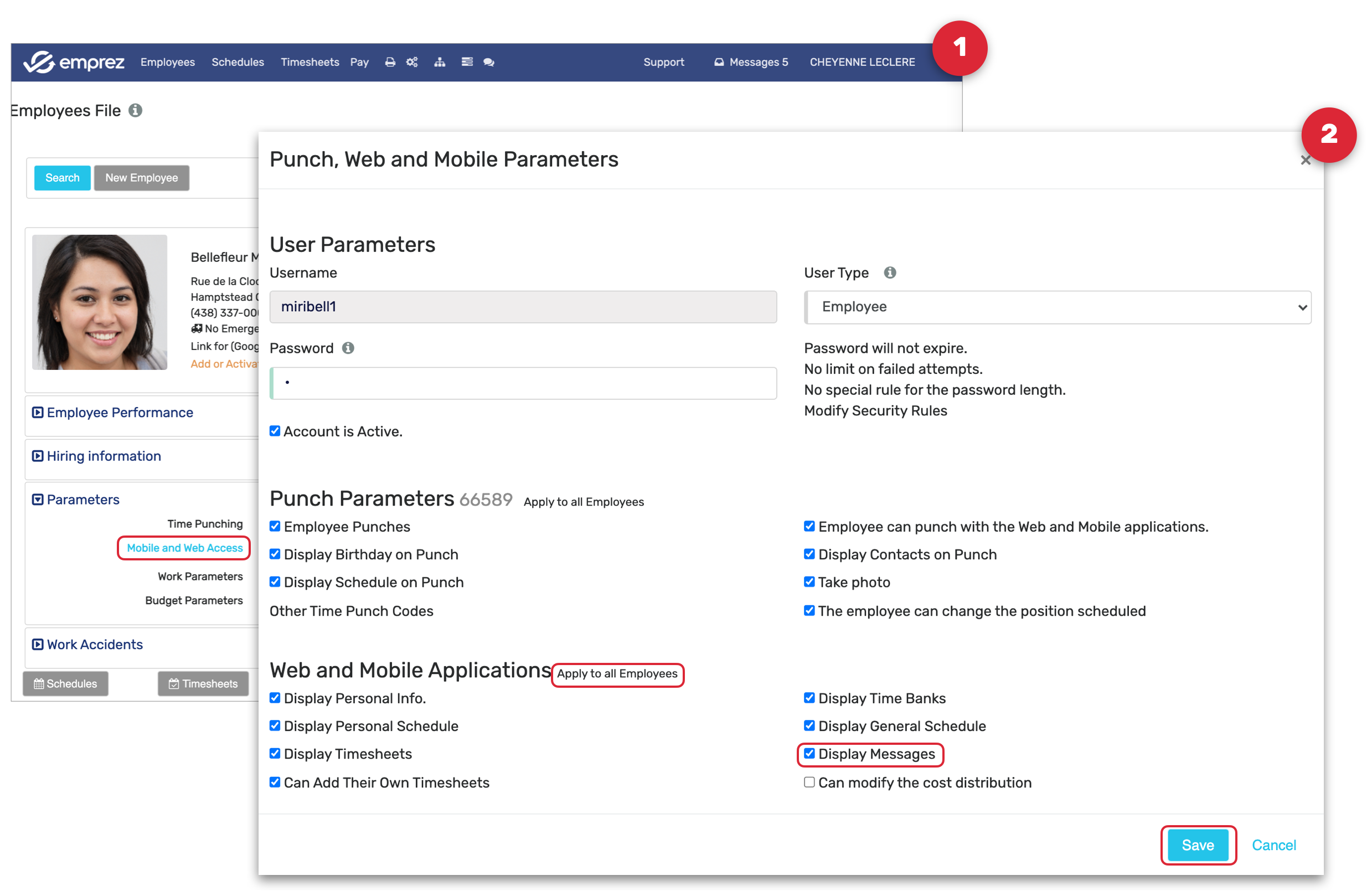Screen dimensions: 1372x896
Task: Expand the Employee Performance section
Action: click(x=120, y=413)
